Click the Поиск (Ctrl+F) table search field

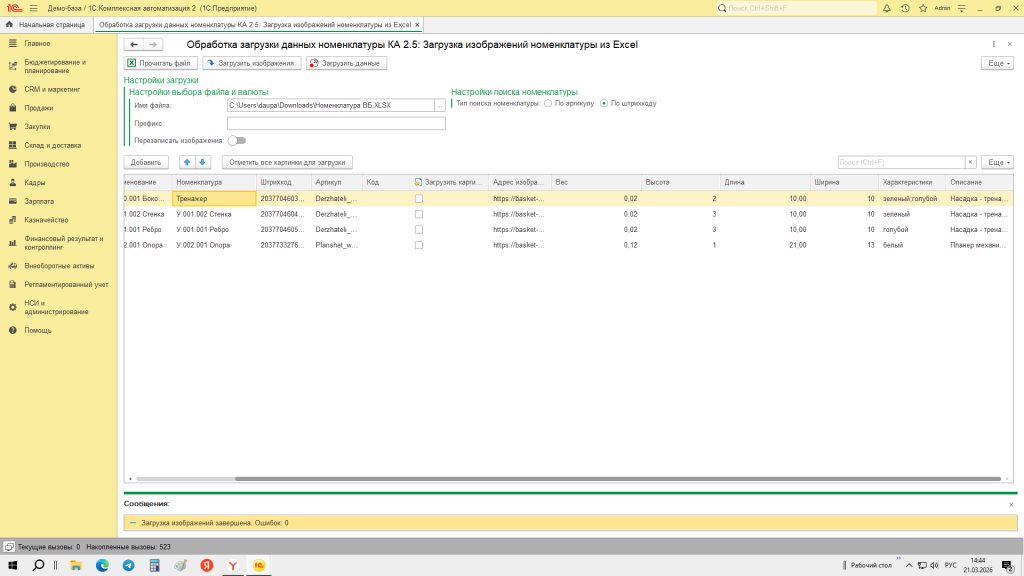point(901,162)
